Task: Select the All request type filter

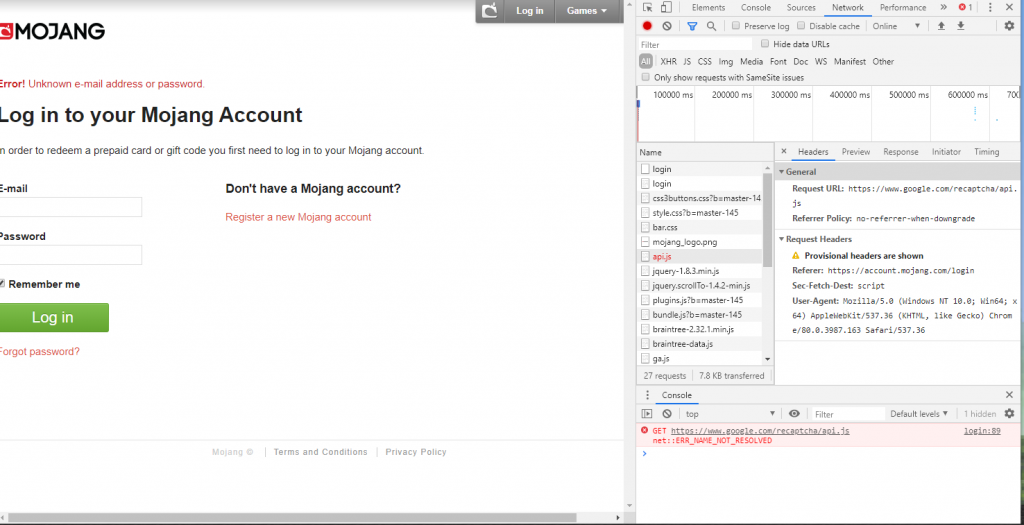Action: tap(646, 61)
